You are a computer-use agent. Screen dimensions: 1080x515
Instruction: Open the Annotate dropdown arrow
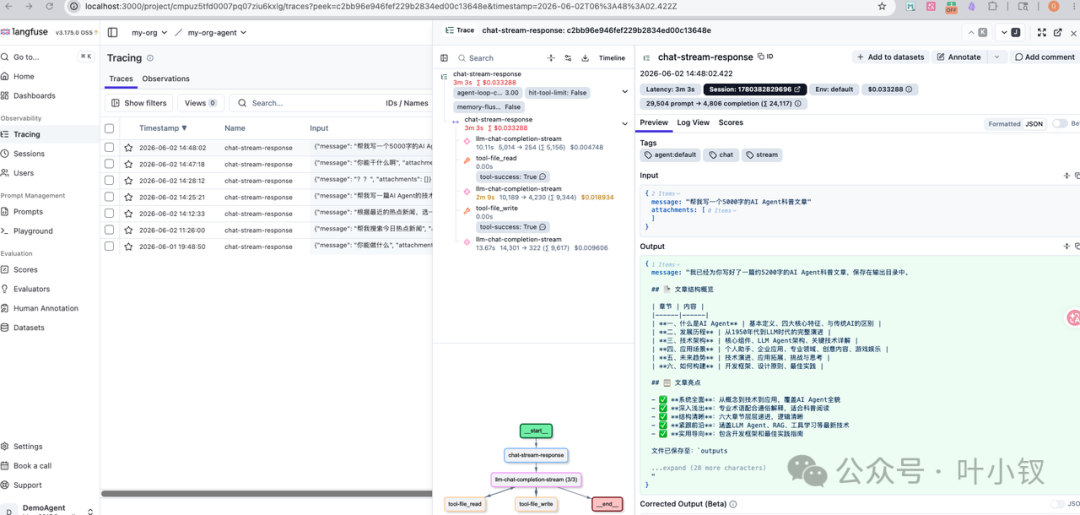click(x=996, y=57)
